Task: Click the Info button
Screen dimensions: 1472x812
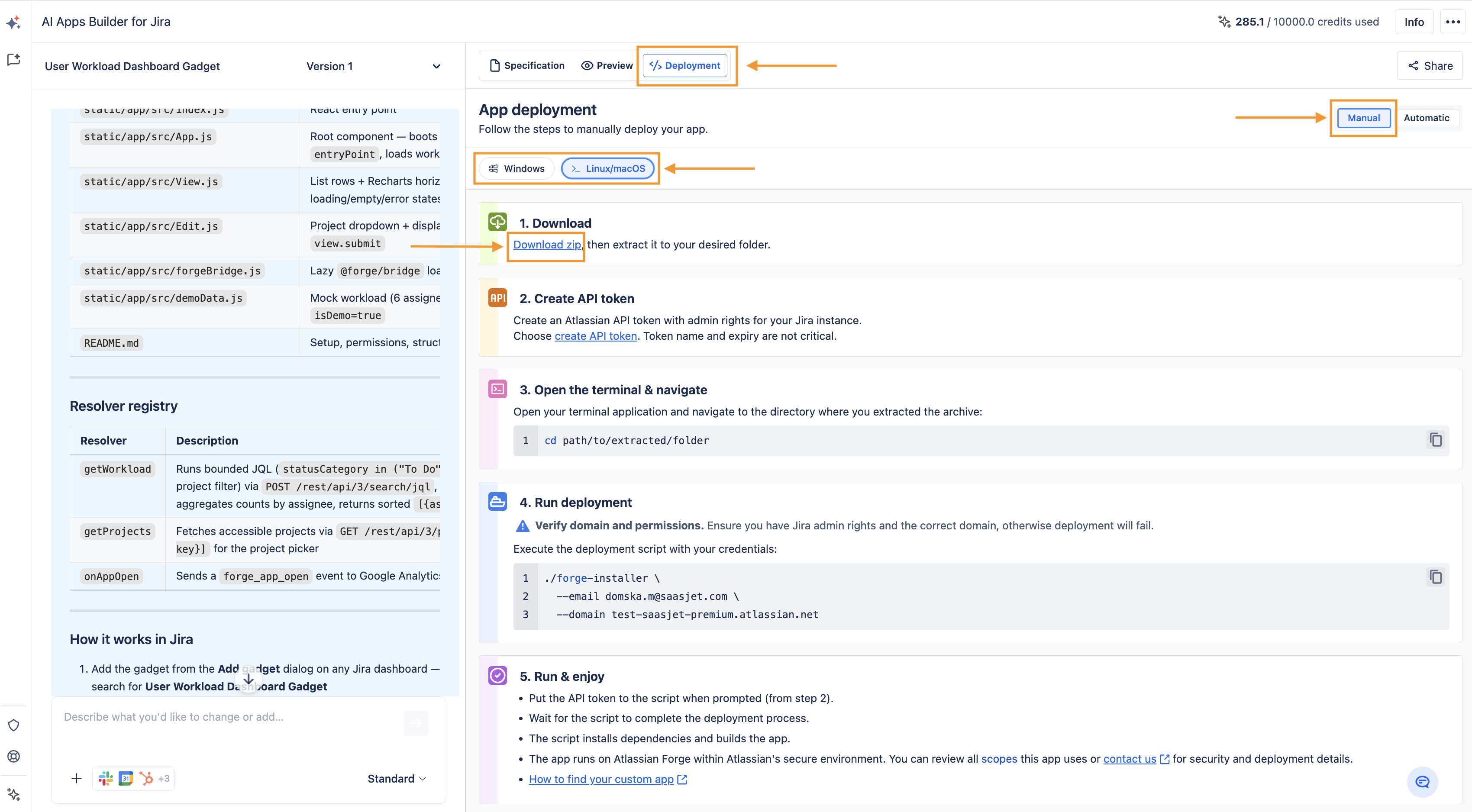Action: coord(1414,22)
